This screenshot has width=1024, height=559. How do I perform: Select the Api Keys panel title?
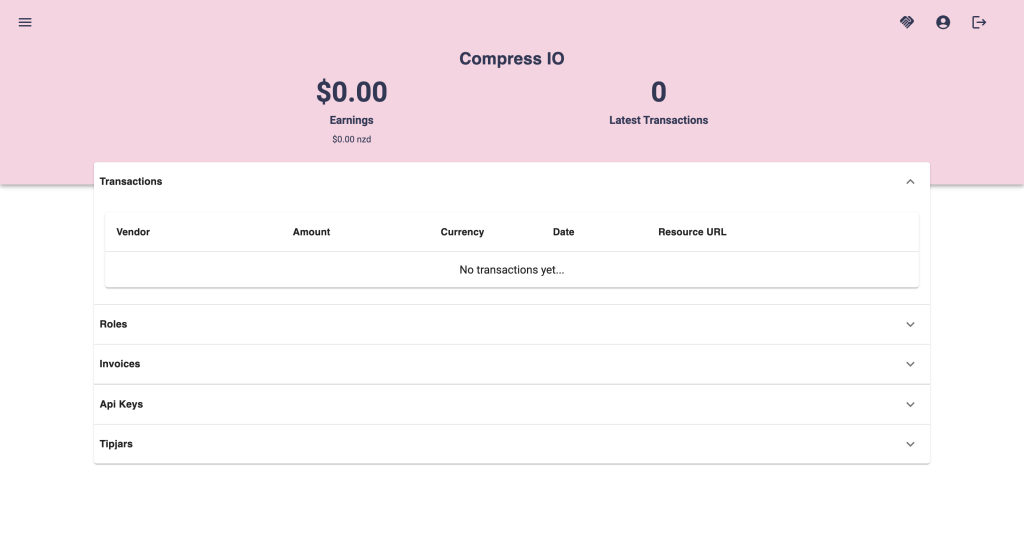point(121,405)
